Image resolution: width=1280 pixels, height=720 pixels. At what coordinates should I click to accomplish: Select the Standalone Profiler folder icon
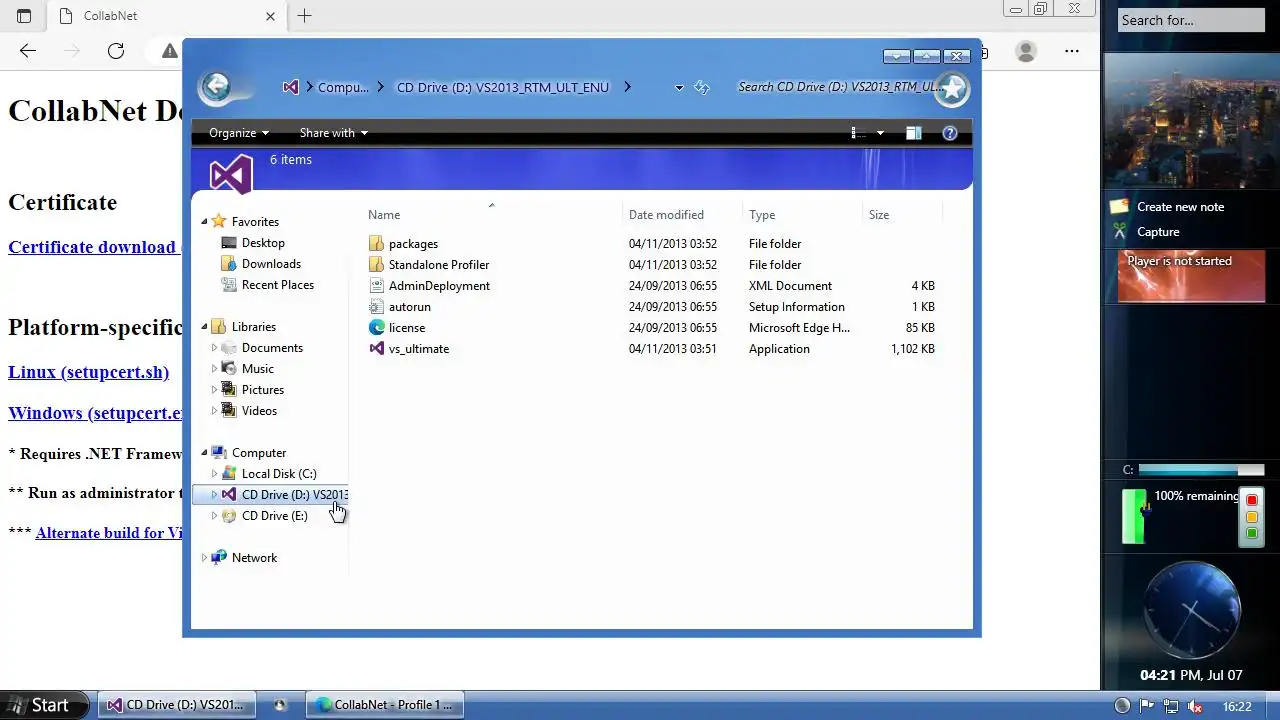[x=376, y=265]
